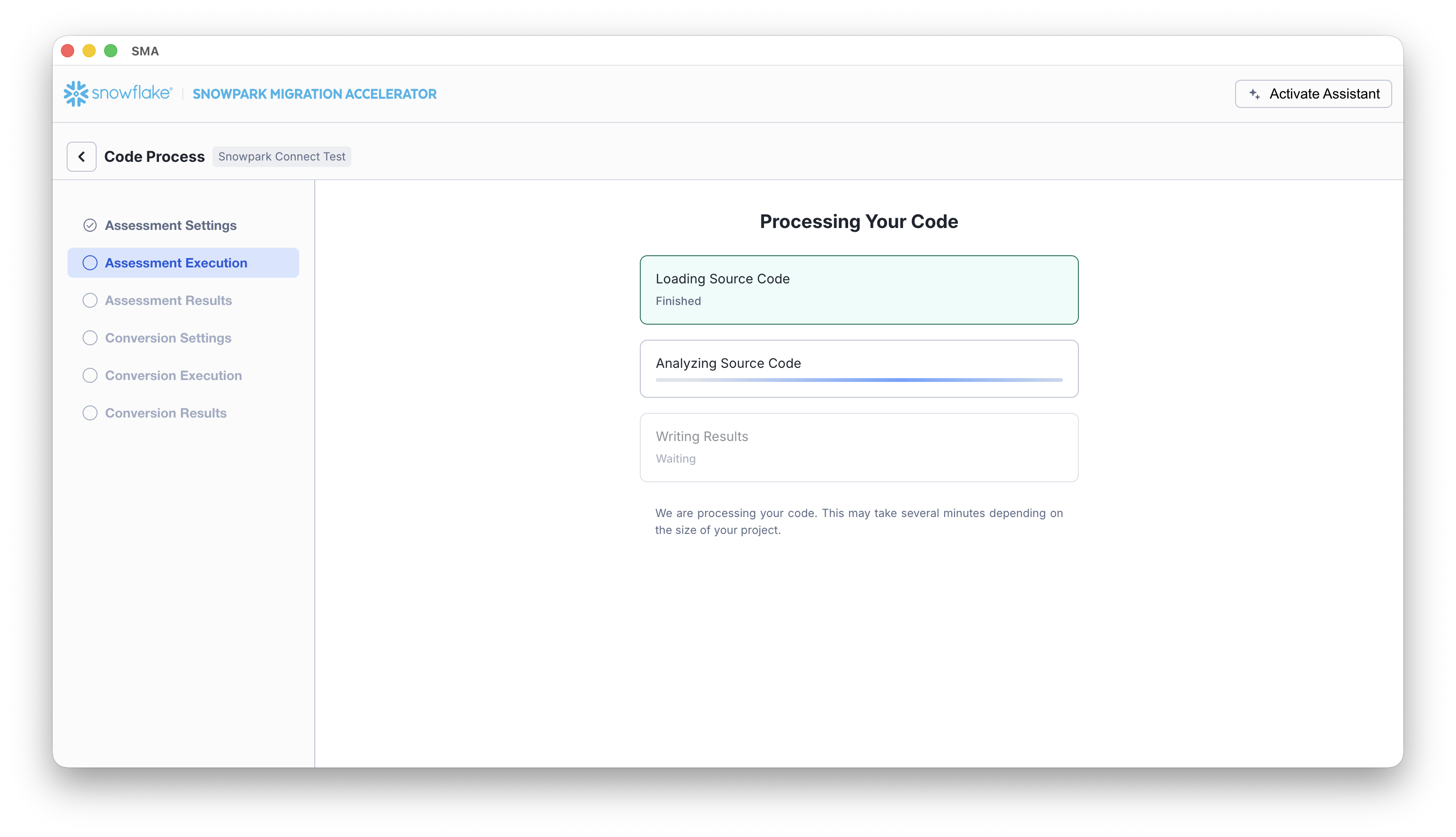
Task: Click the circle icon beside Conversion Results
Action: click(90, 413)
